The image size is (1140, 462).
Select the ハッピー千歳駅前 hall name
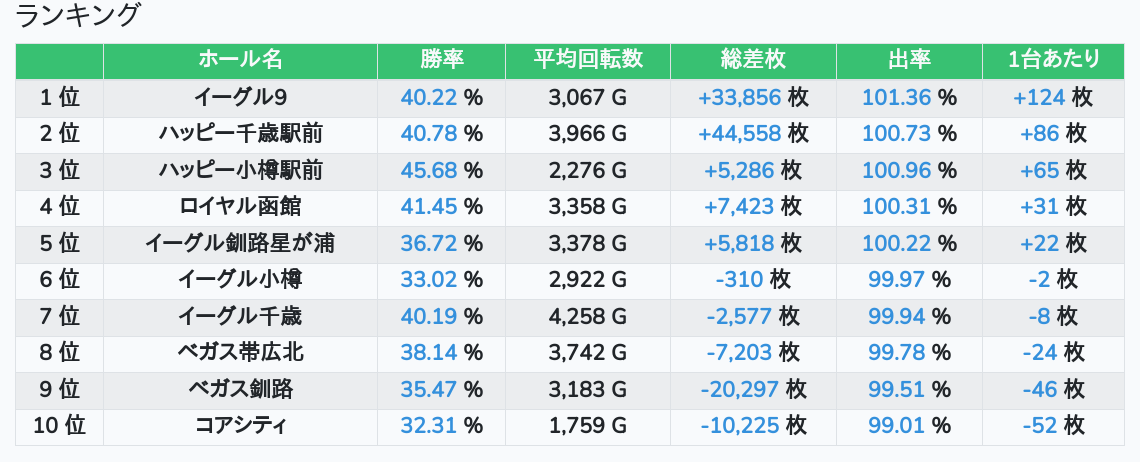[240, 133]
